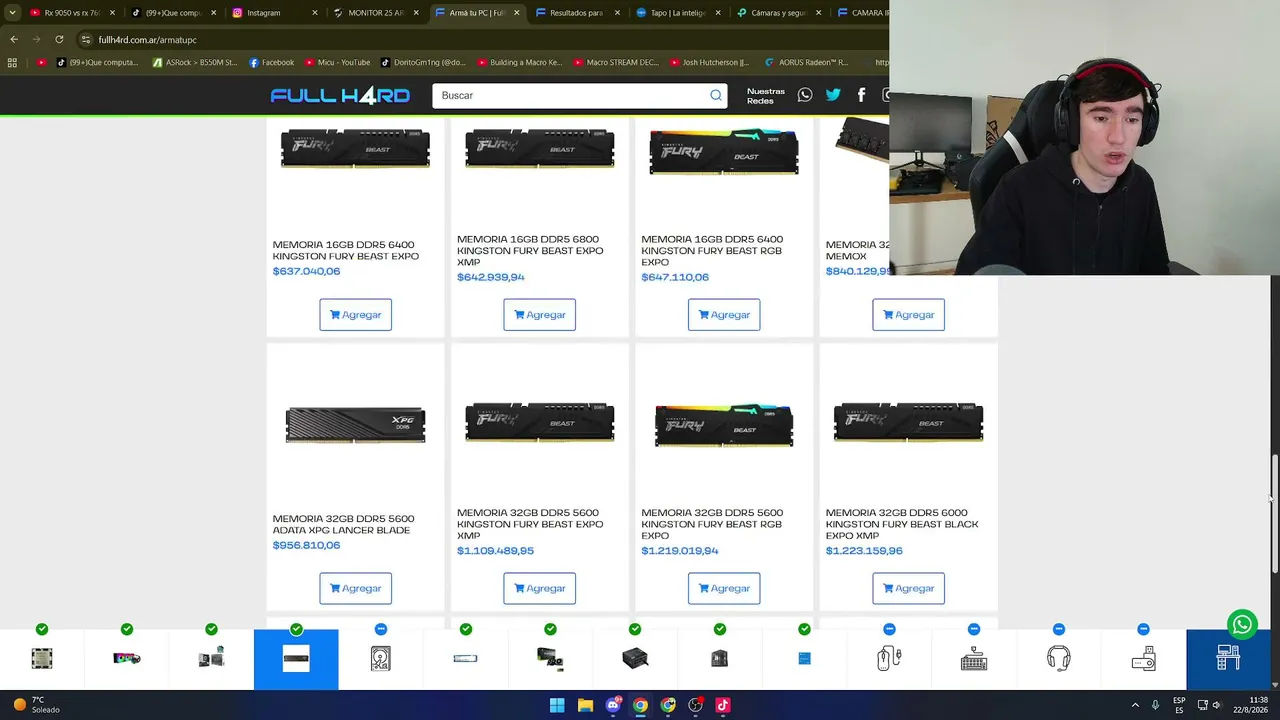Reload the page with the refresh icon
The height and width of the screenshot is (720, 1280).
click(x=59, y=39)
